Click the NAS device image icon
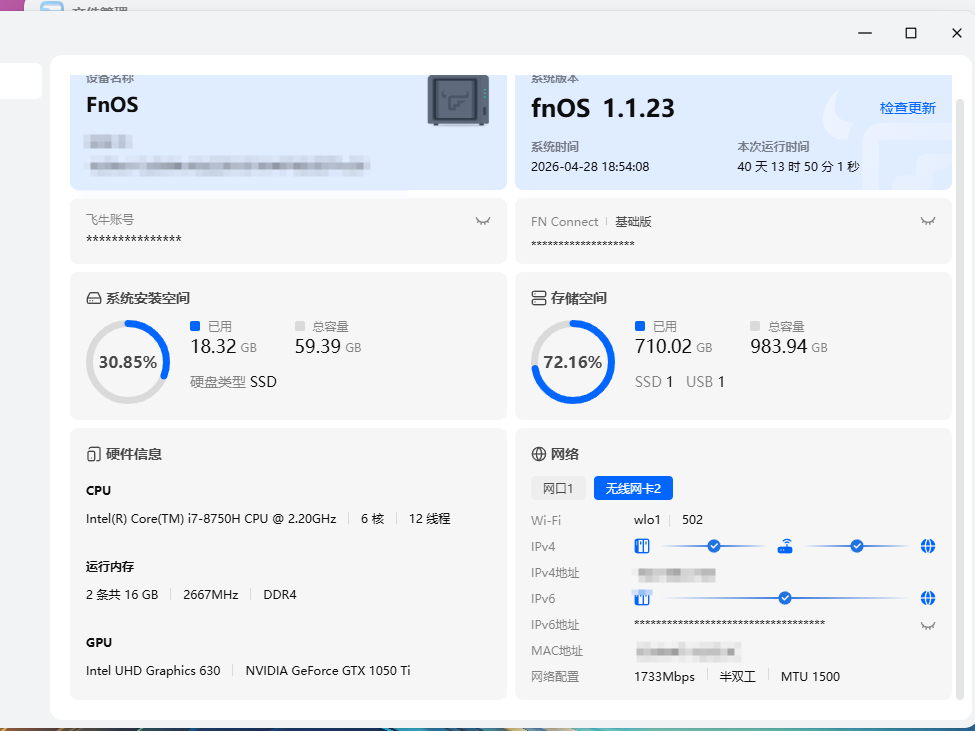This screenshot has width=975, height=731. (x=458, y=100)
